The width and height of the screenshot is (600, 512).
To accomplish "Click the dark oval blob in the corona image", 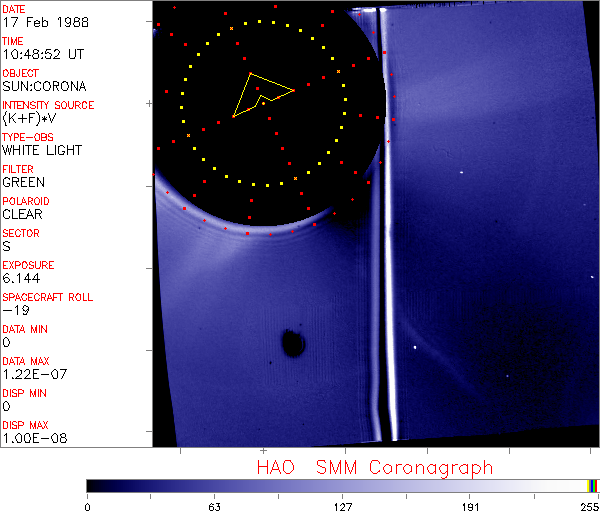I will point(293,343).
